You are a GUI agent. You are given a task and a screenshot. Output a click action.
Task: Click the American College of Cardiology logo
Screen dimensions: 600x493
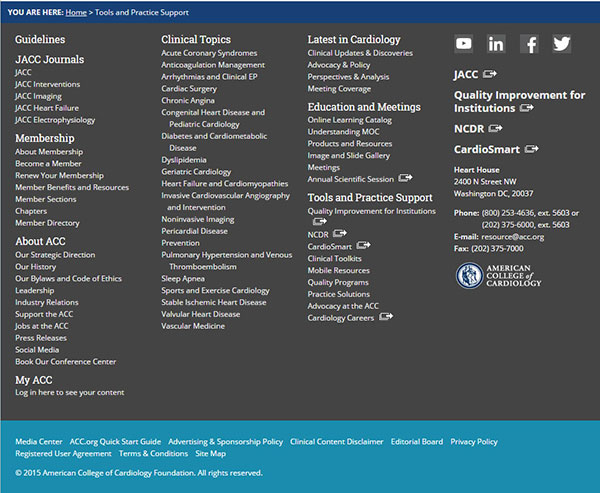click(x=499, y=276)
